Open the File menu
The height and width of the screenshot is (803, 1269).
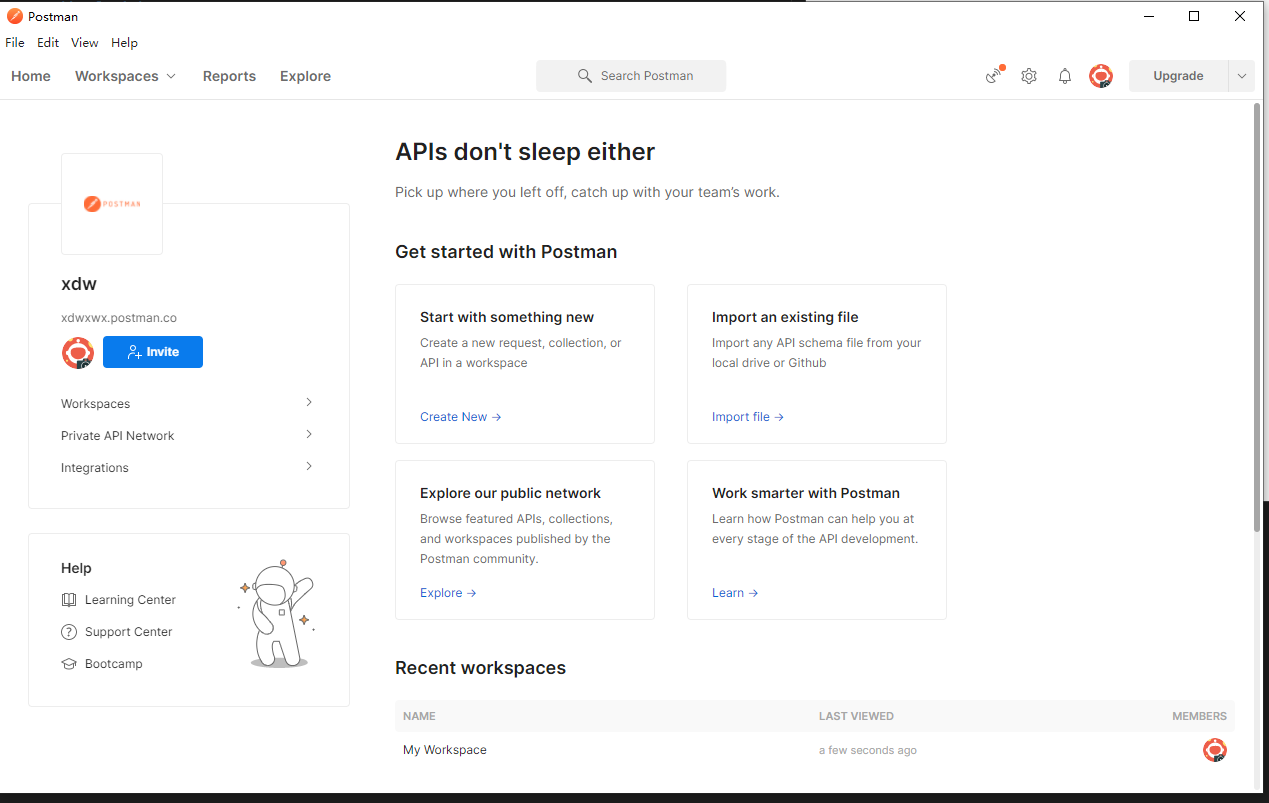tap(15, 43)
